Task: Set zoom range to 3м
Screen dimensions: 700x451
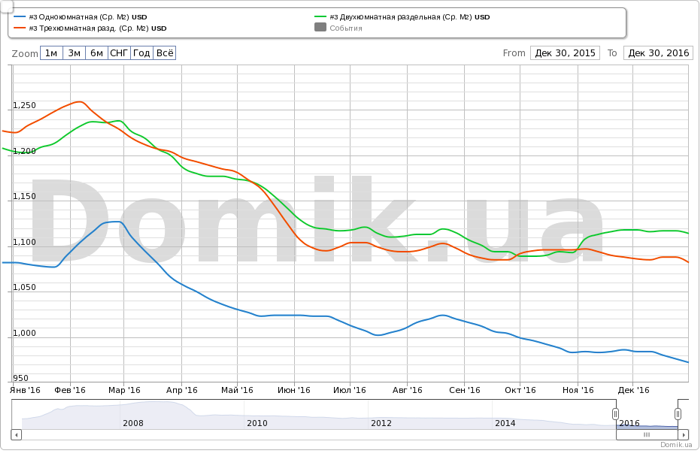Action: pyautogui.click(x=74, y=53)
